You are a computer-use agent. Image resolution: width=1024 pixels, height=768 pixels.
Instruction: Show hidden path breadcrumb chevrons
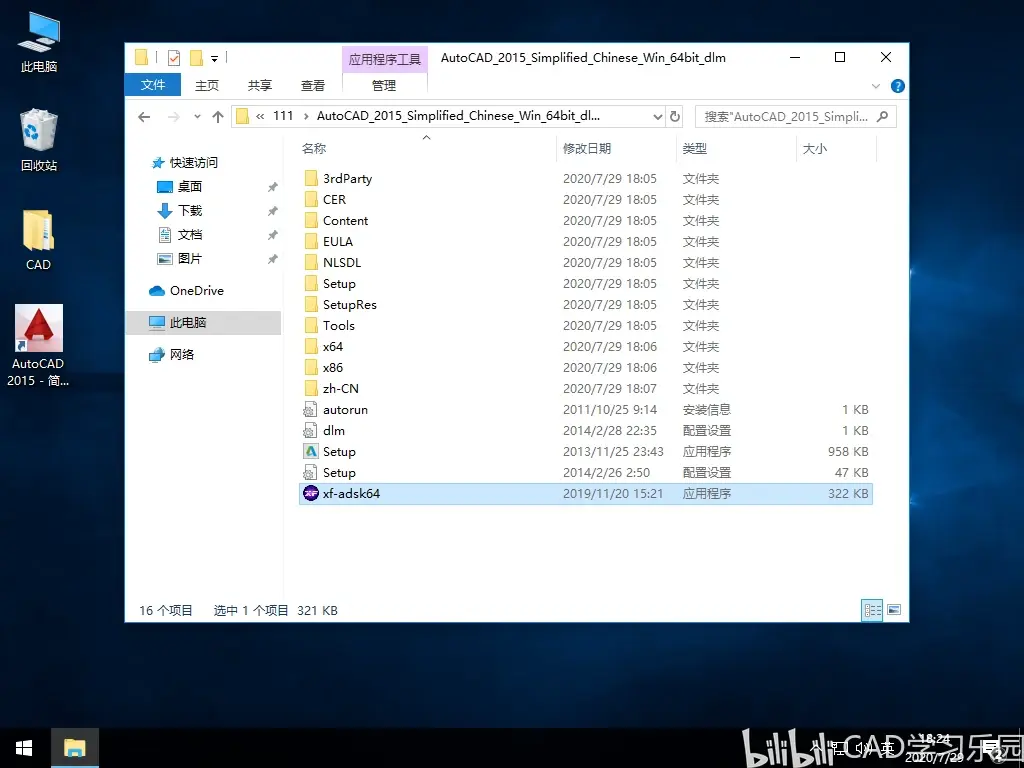(260, 116)
